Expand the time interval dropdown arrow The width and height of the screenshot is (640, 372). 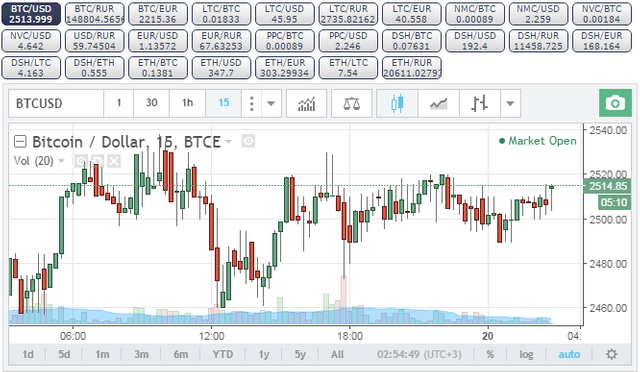point(271,103)
